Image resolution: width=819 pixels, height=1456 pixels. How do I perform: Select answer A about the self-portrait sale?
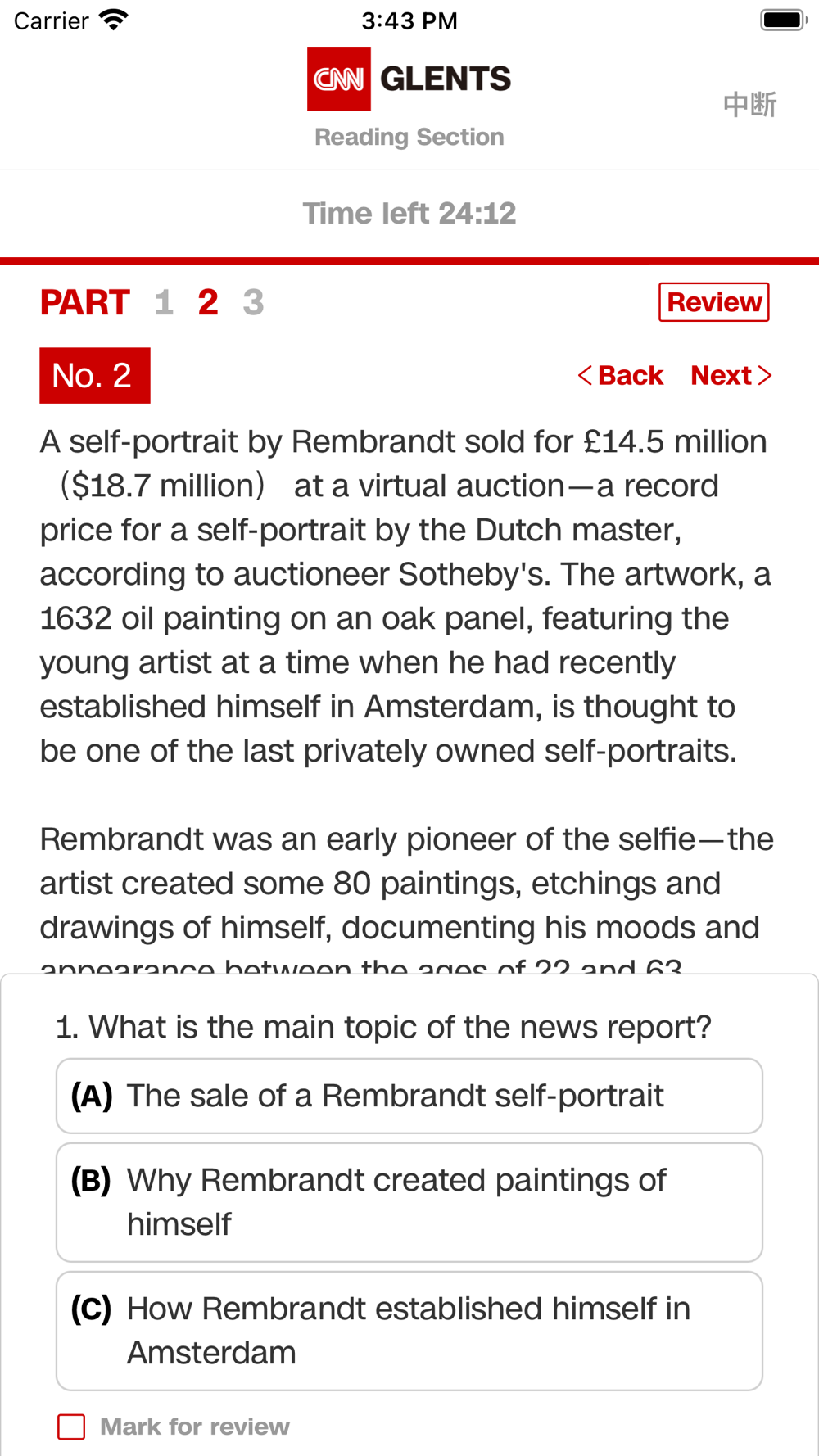(409, 1096)
